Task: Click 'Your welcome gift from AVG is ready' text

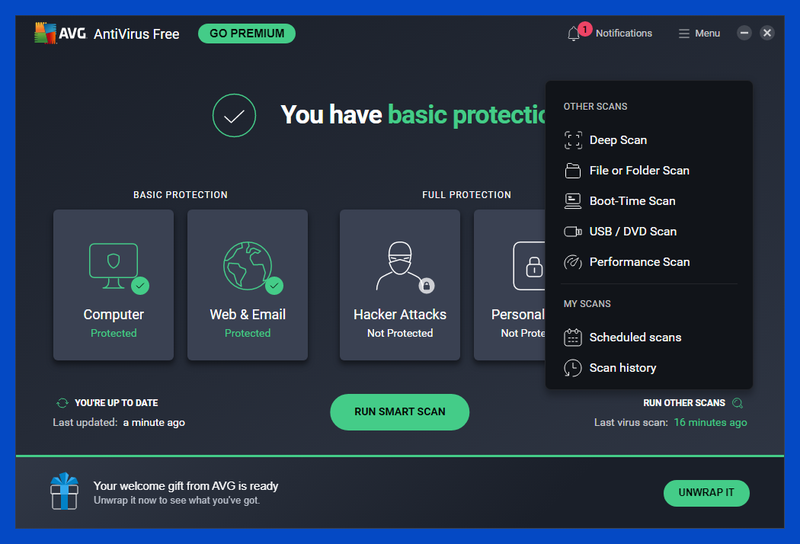Action: tap(186, 486)
